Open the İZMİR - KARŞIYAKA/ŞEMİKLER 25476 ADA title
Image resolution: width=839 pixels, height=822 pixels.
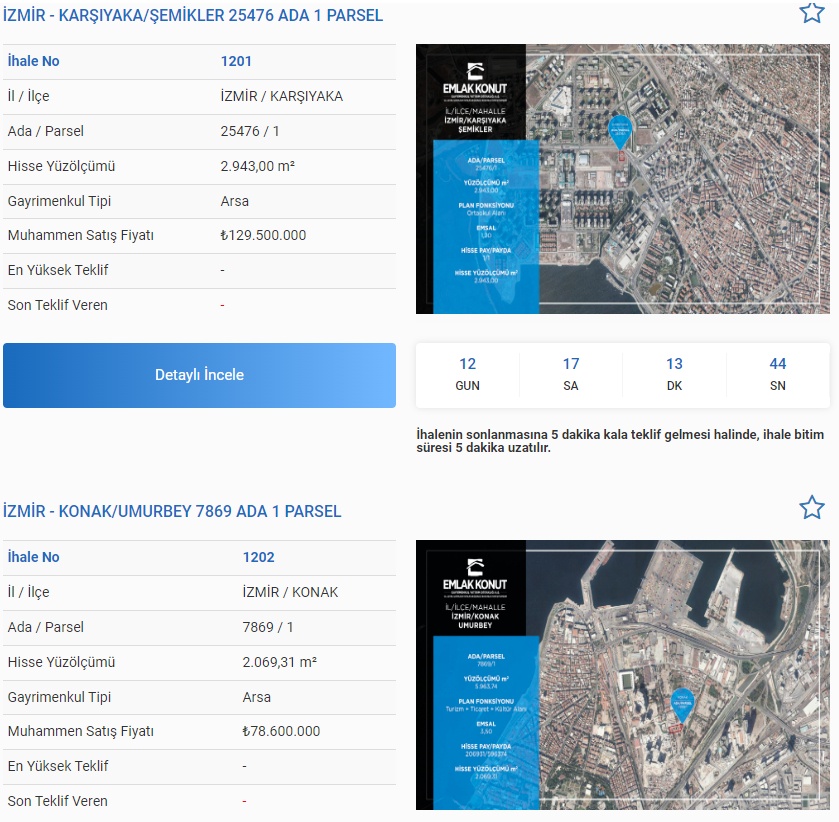193,16
